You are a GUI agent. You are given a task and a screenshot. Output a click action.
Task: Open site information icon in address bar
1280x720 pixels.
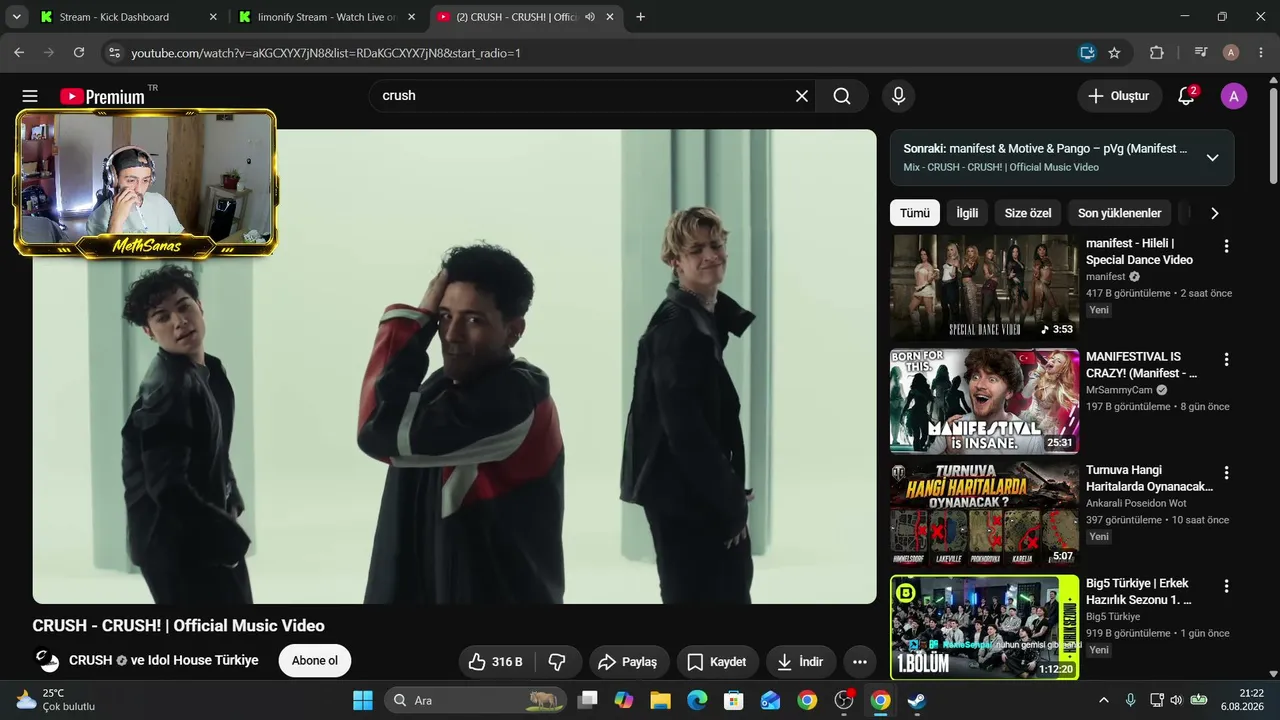113,53
